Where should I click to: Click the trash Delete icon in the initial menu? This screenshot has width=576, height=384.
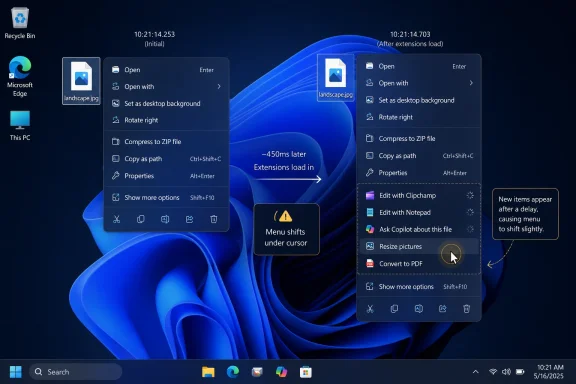[x=213, y=219]
